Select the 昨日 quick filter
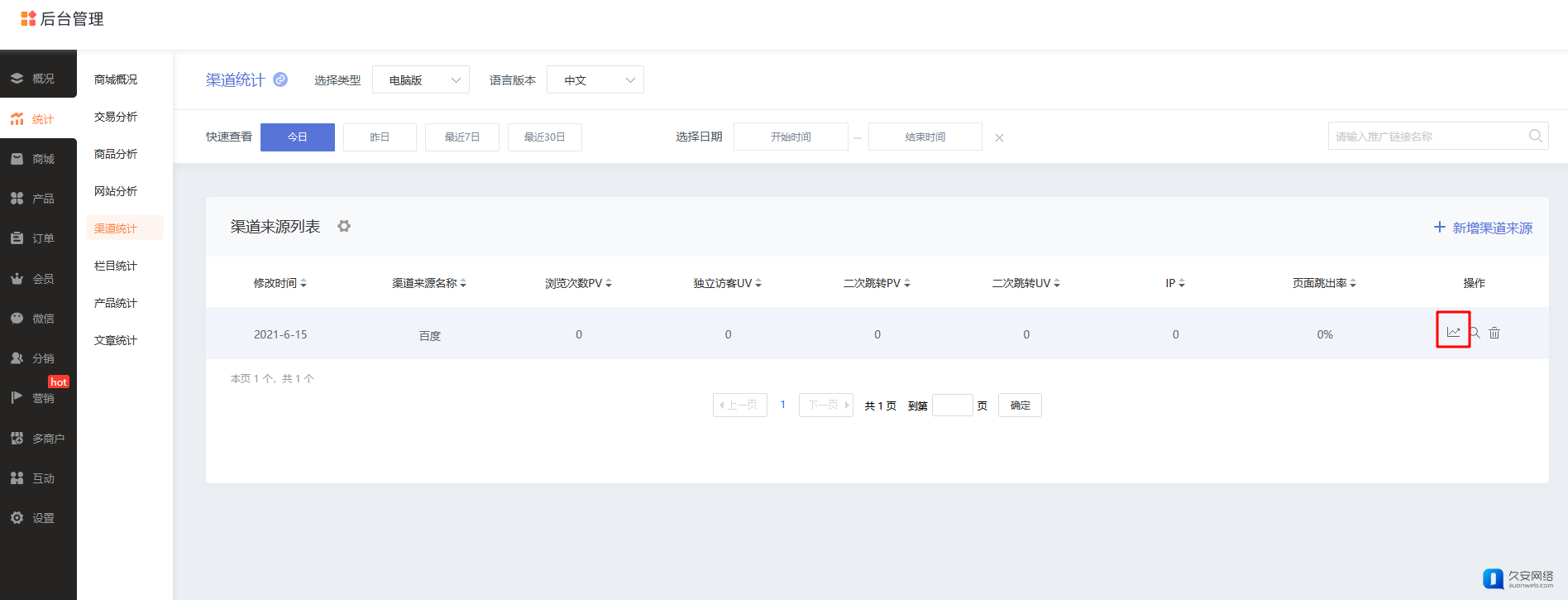 tap(380, 137)
